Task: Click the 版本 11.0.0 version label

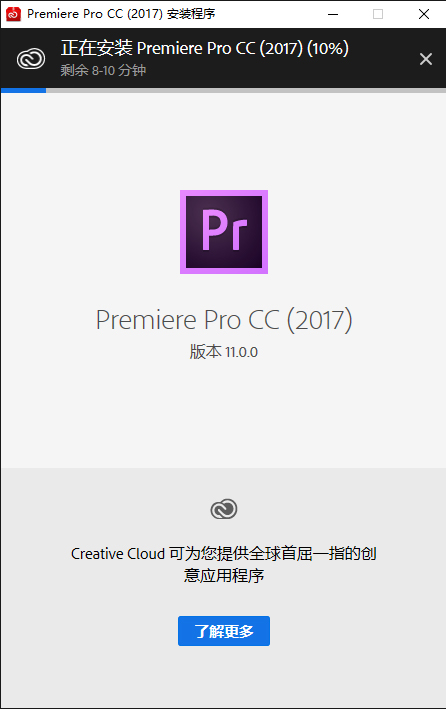Action: (x=224, y=352)
